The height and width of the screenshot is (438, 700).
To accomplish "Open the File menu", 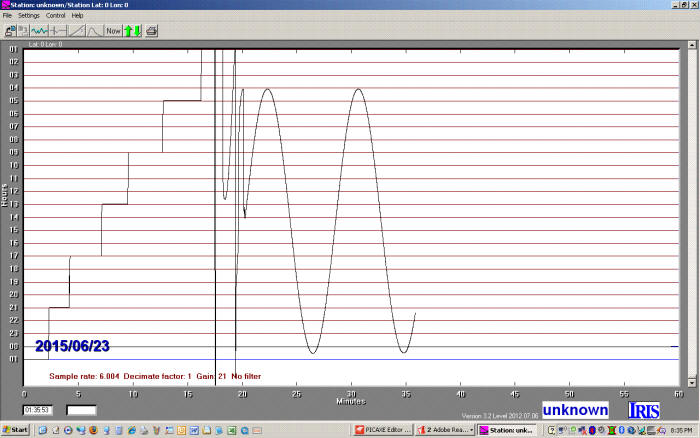I will (7, 16).
